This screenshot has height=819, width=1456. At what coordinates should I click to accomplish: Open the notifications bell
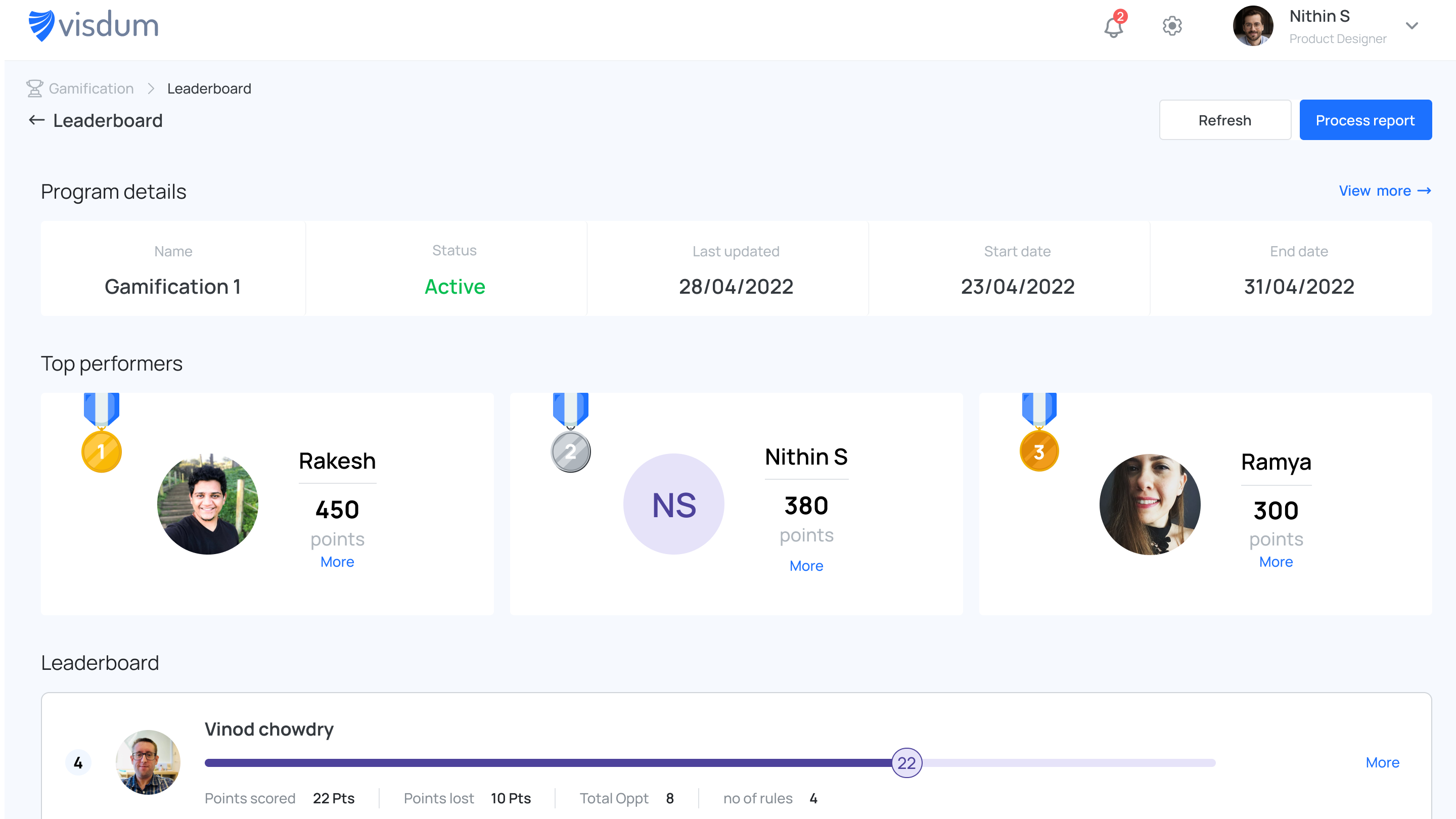pos(1113,26)
